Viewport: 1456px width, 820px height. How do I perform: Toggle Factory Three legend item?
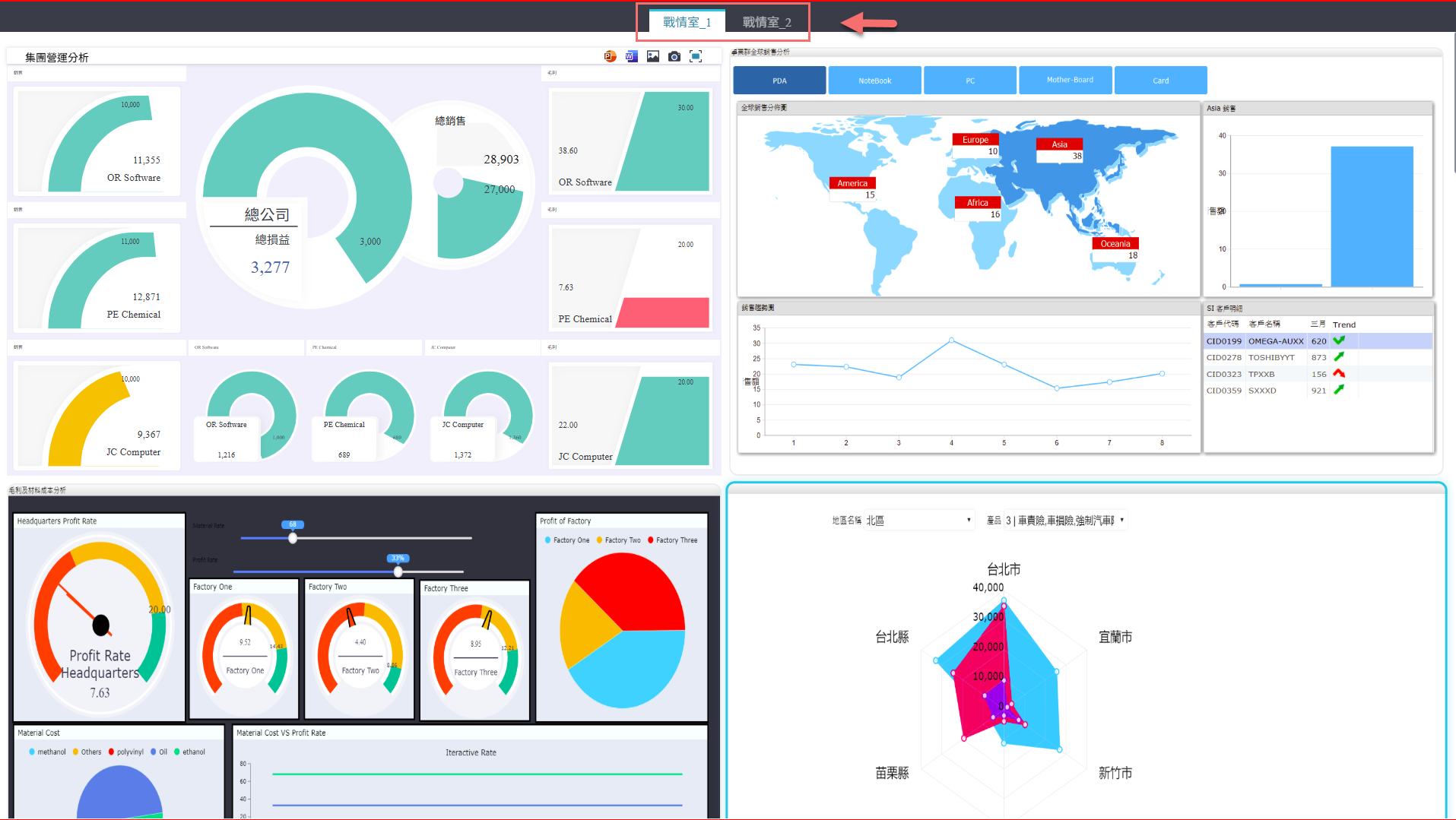click(672, 540)
